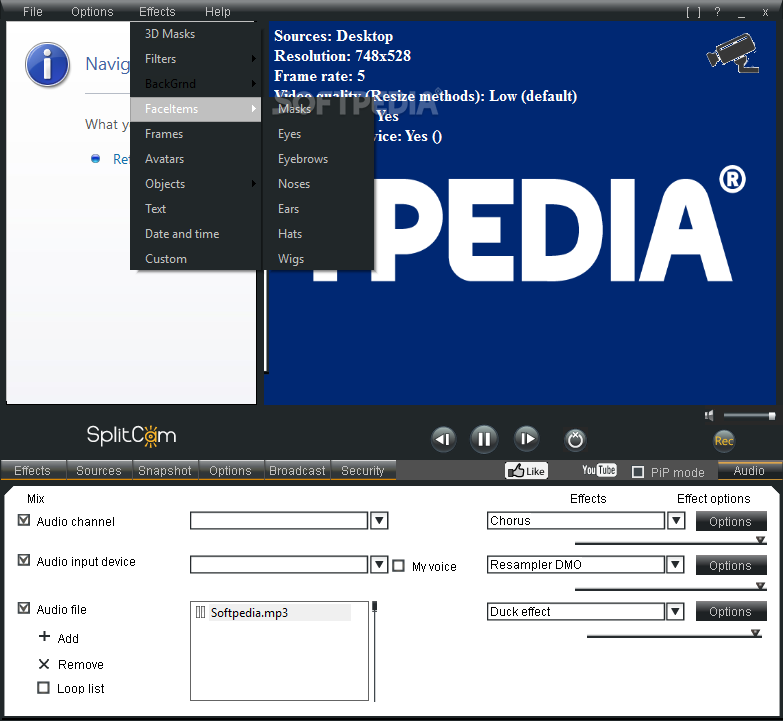Click the round timer icon button
The image size is (783, 721).
[x=575, y=440]
